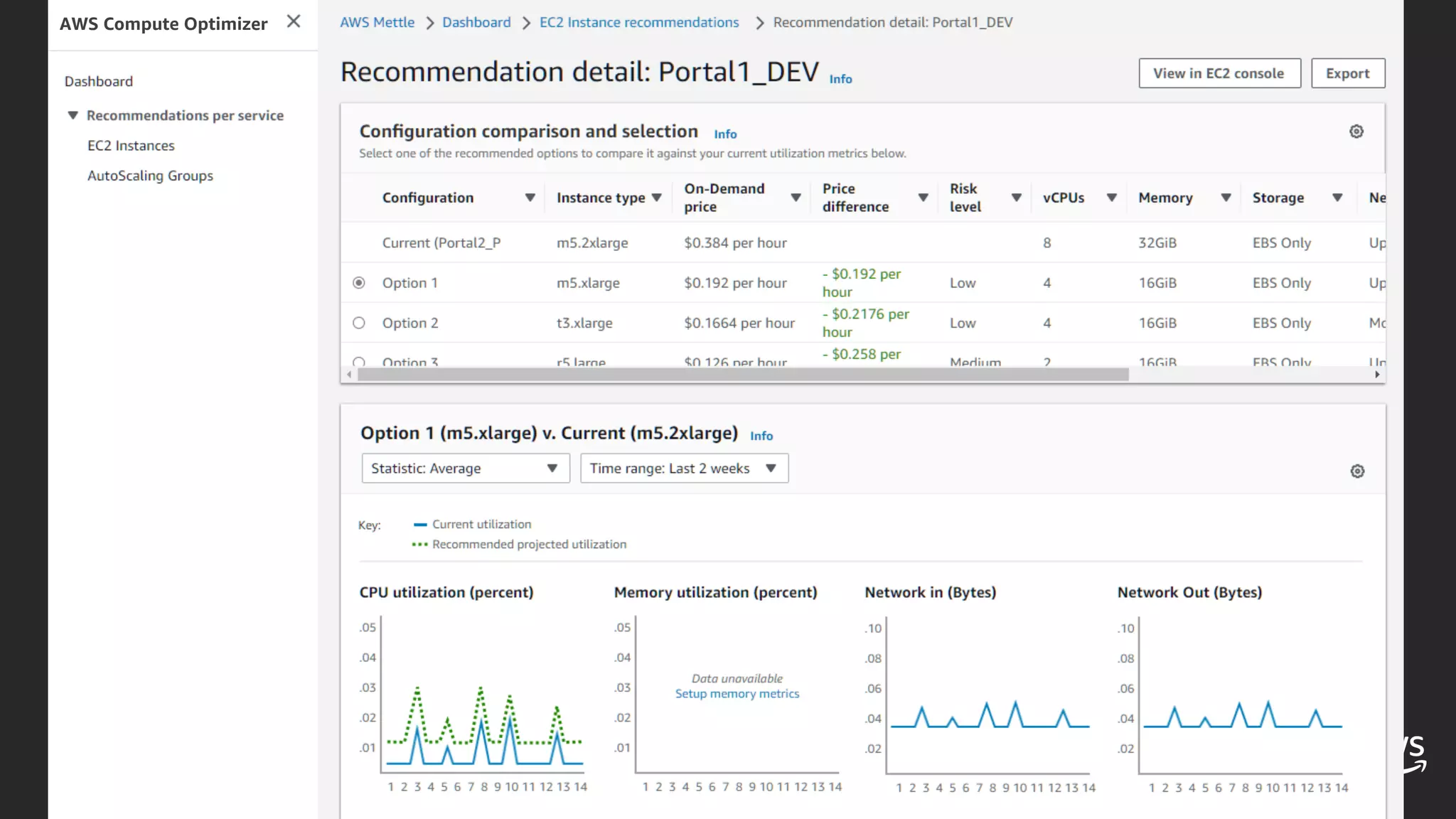Click the 32GiB memory cell
1456x819 pixels.
coord(1157,243)
